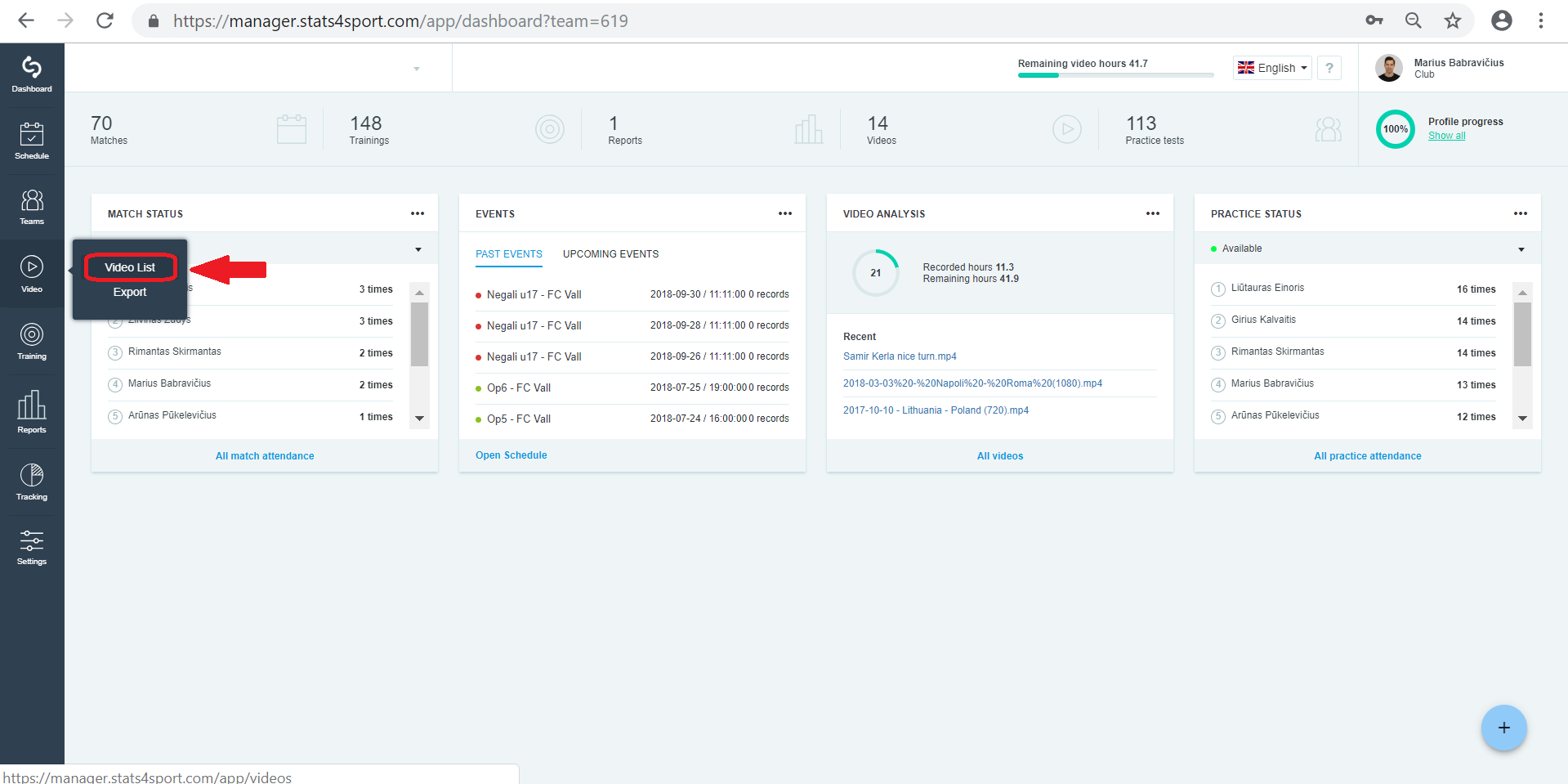Select Export from the popup menu
1568x784 pixels.
[130, 292]
